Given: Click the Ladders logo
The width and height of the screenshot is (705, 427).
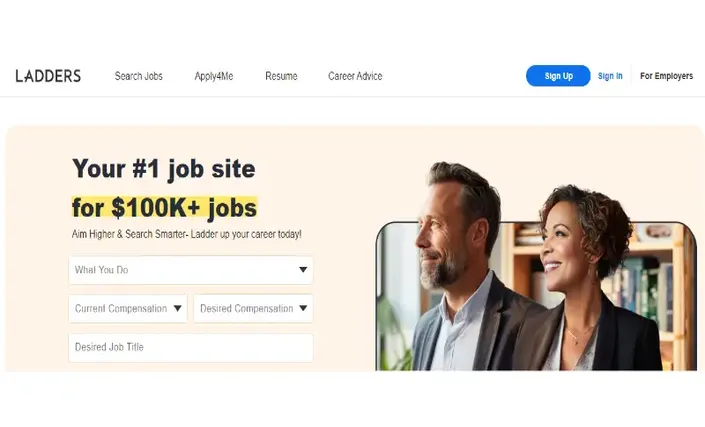Looking at the screenshot, I should [x=48, y=76].
